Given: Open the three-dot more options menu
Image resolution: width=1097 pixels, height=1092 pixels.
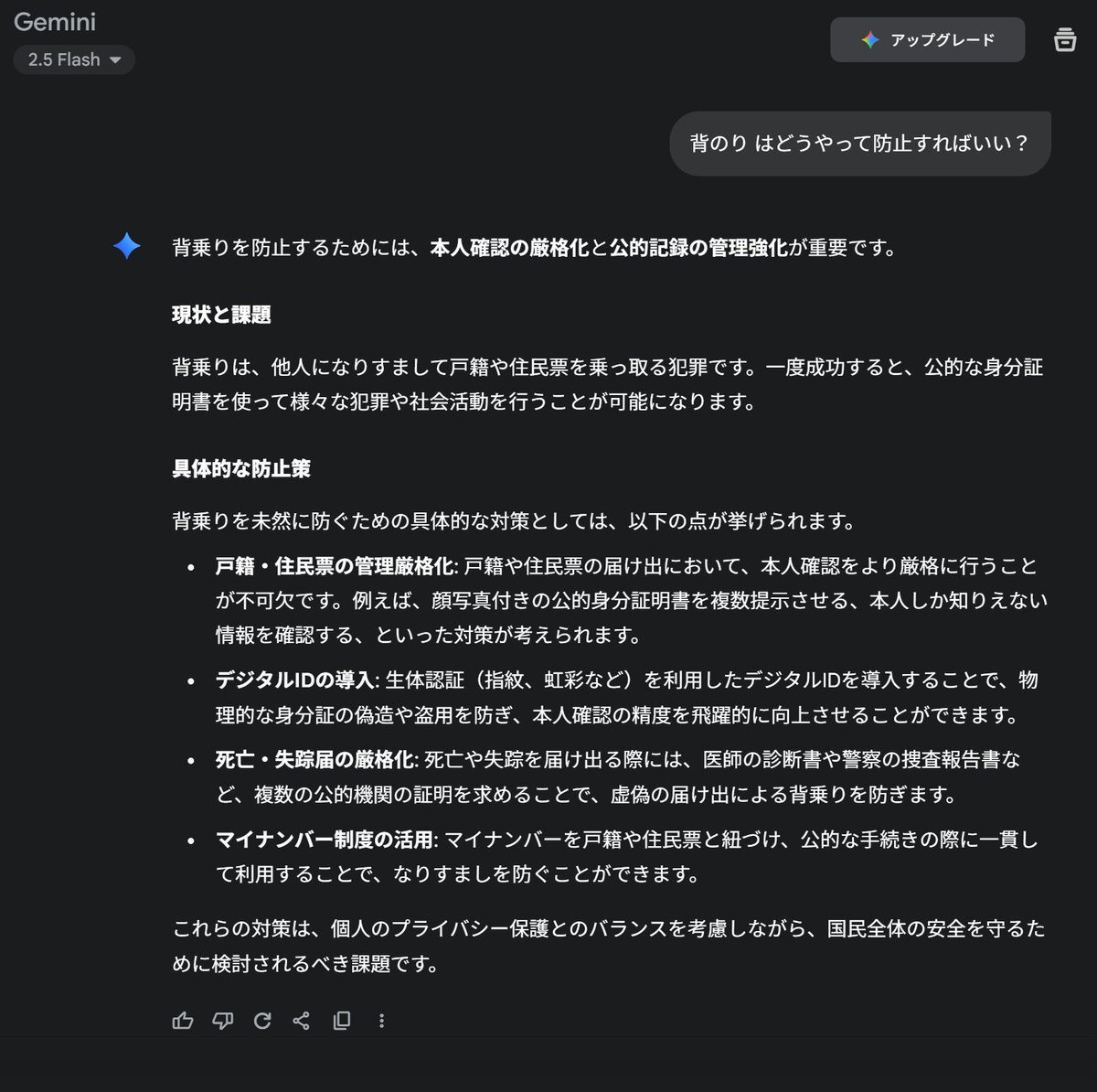Looking at the screenshot, I should click(x=381, y=1021).
